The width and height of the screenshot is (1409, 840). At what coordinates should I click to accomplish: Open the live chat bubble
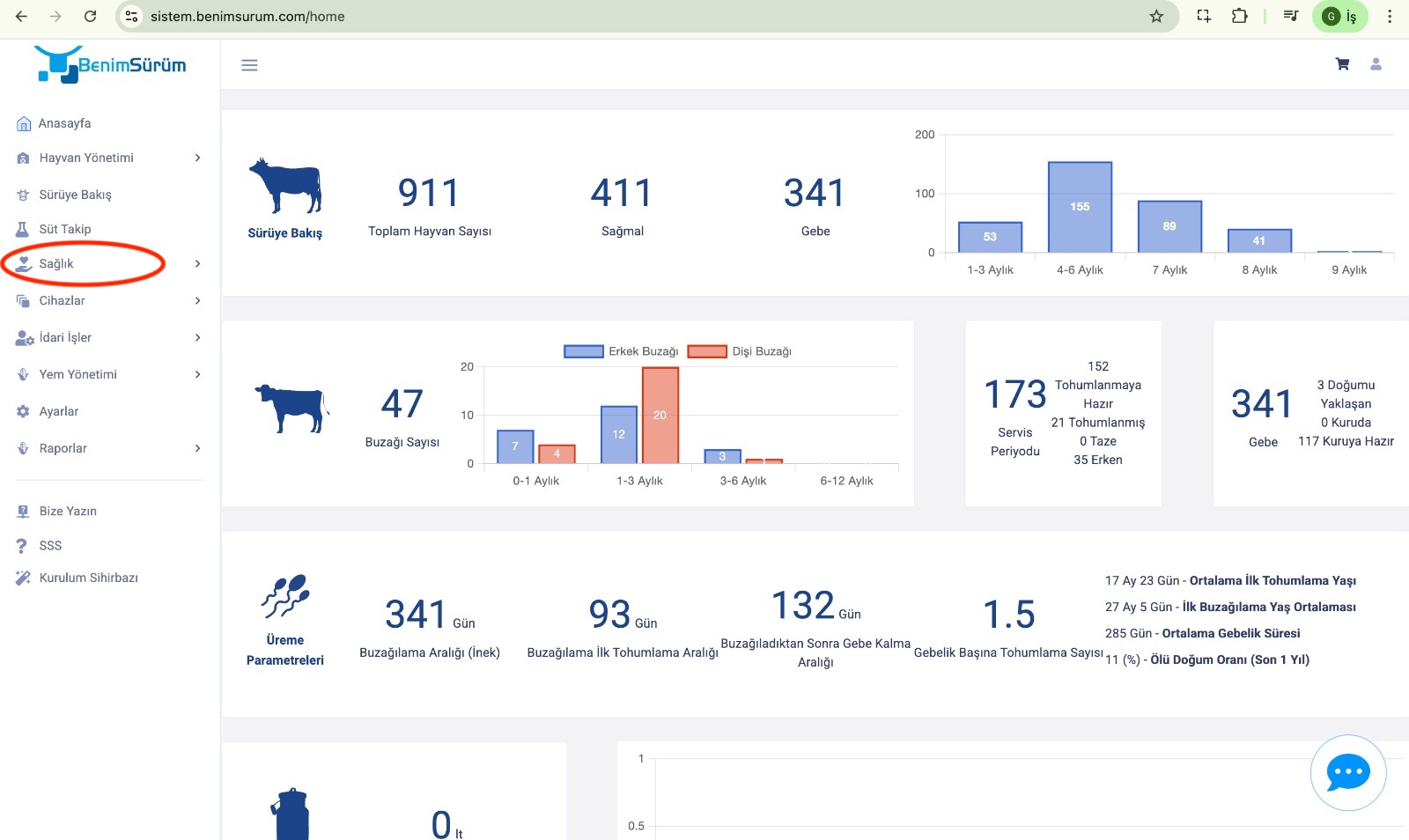click(x=1348, y=773)
